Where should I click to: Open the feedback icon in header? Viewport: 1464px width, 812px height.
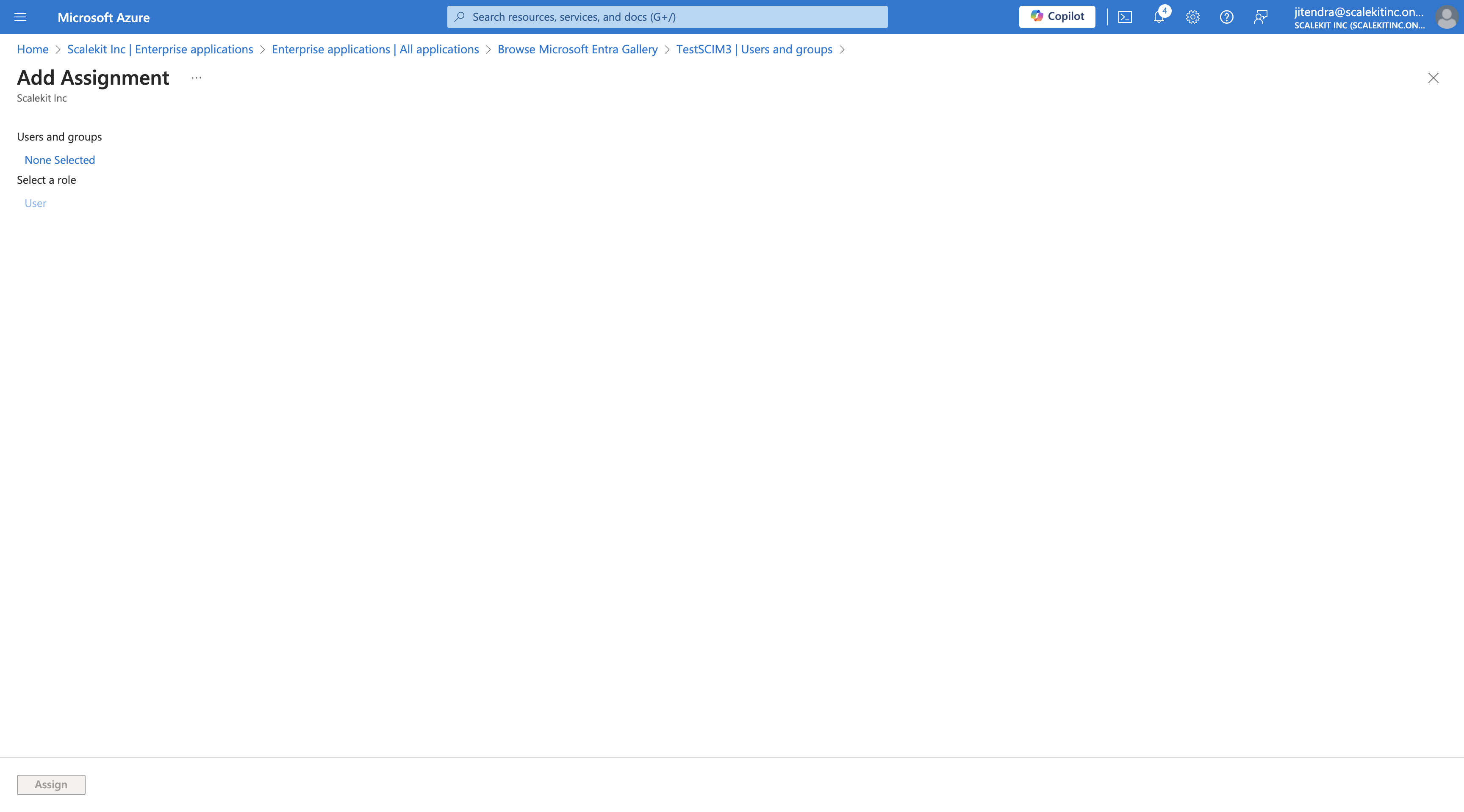[x=1260, y=17]
